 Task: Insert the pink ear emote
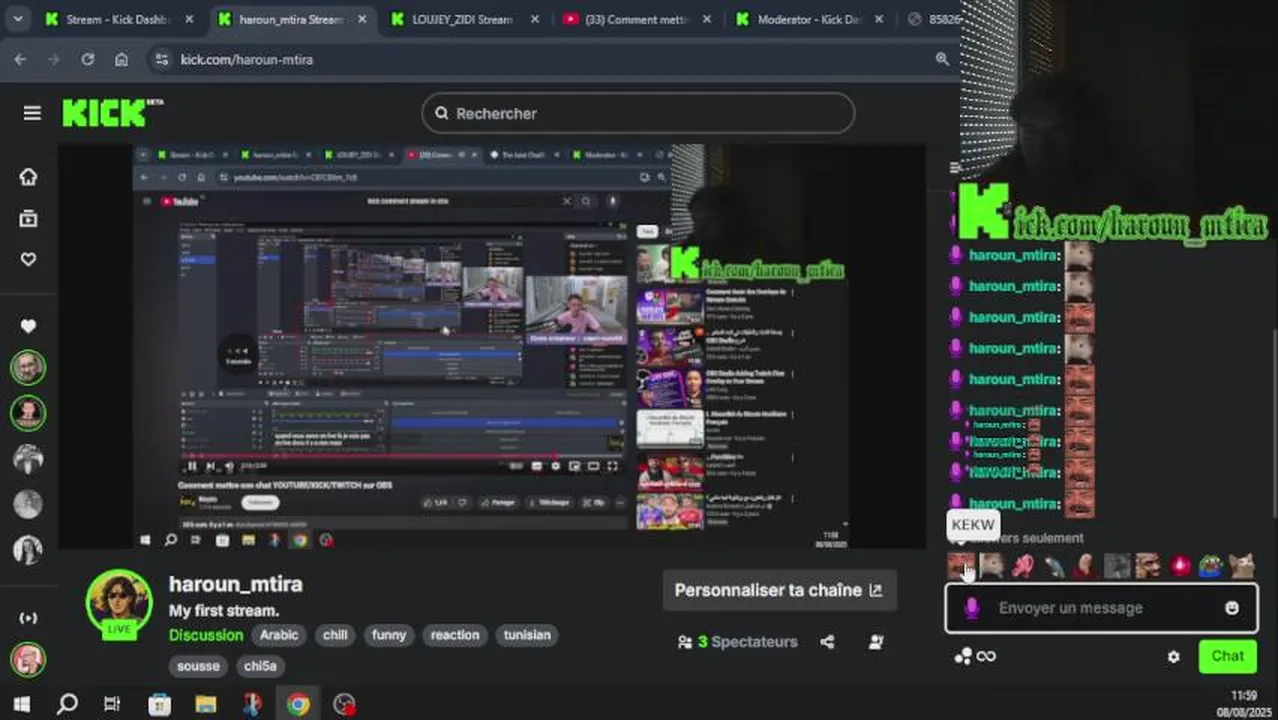click(1023, 566)
